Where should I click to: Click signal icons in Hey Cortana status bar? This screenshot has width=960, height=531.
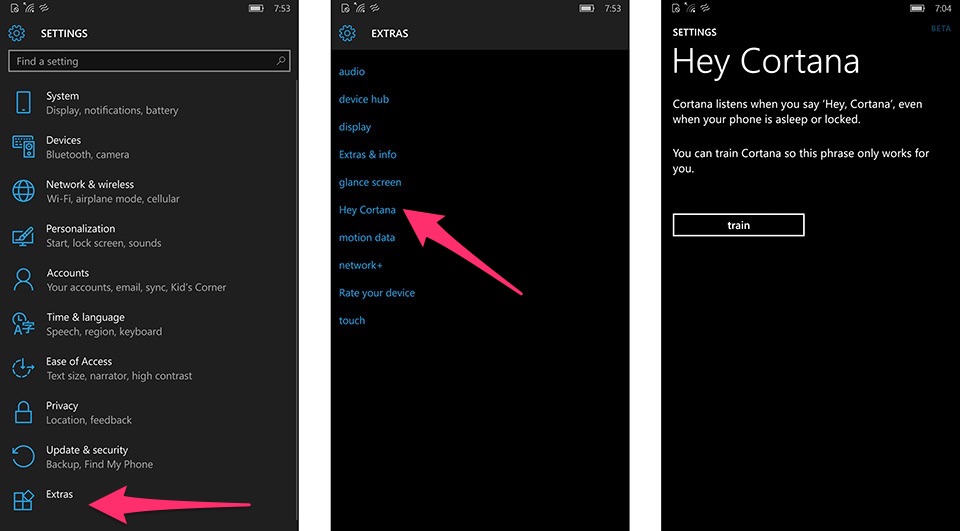tap(691, 9)
